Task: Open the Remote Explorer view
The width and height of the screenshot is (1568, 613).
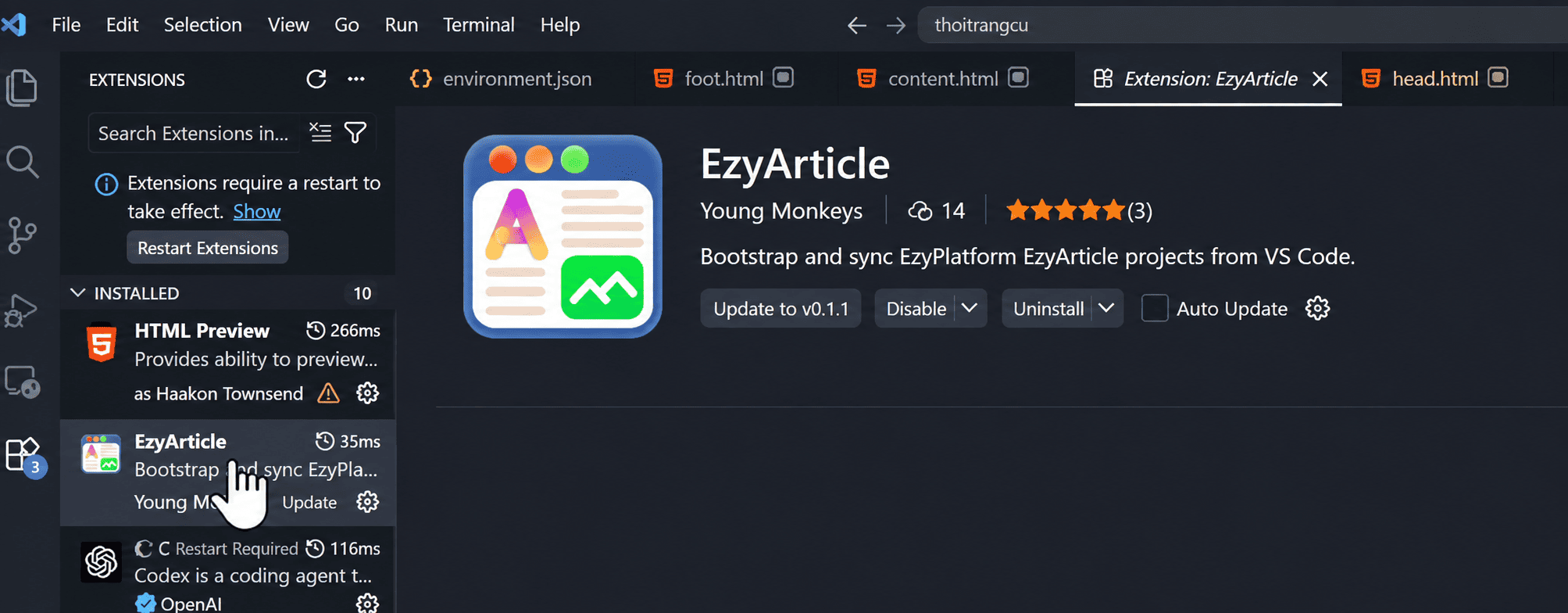Action: (x=22, y=382)
